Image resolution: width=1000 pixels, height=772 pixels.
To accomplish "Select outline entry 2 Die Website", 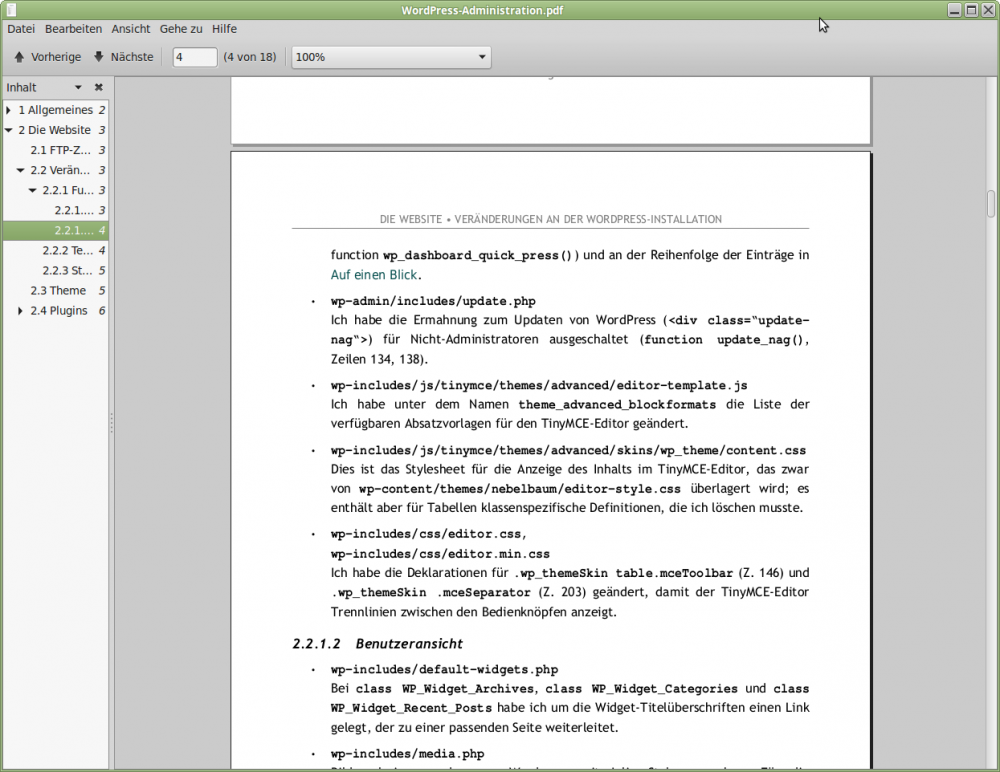I will pos(54,130).
